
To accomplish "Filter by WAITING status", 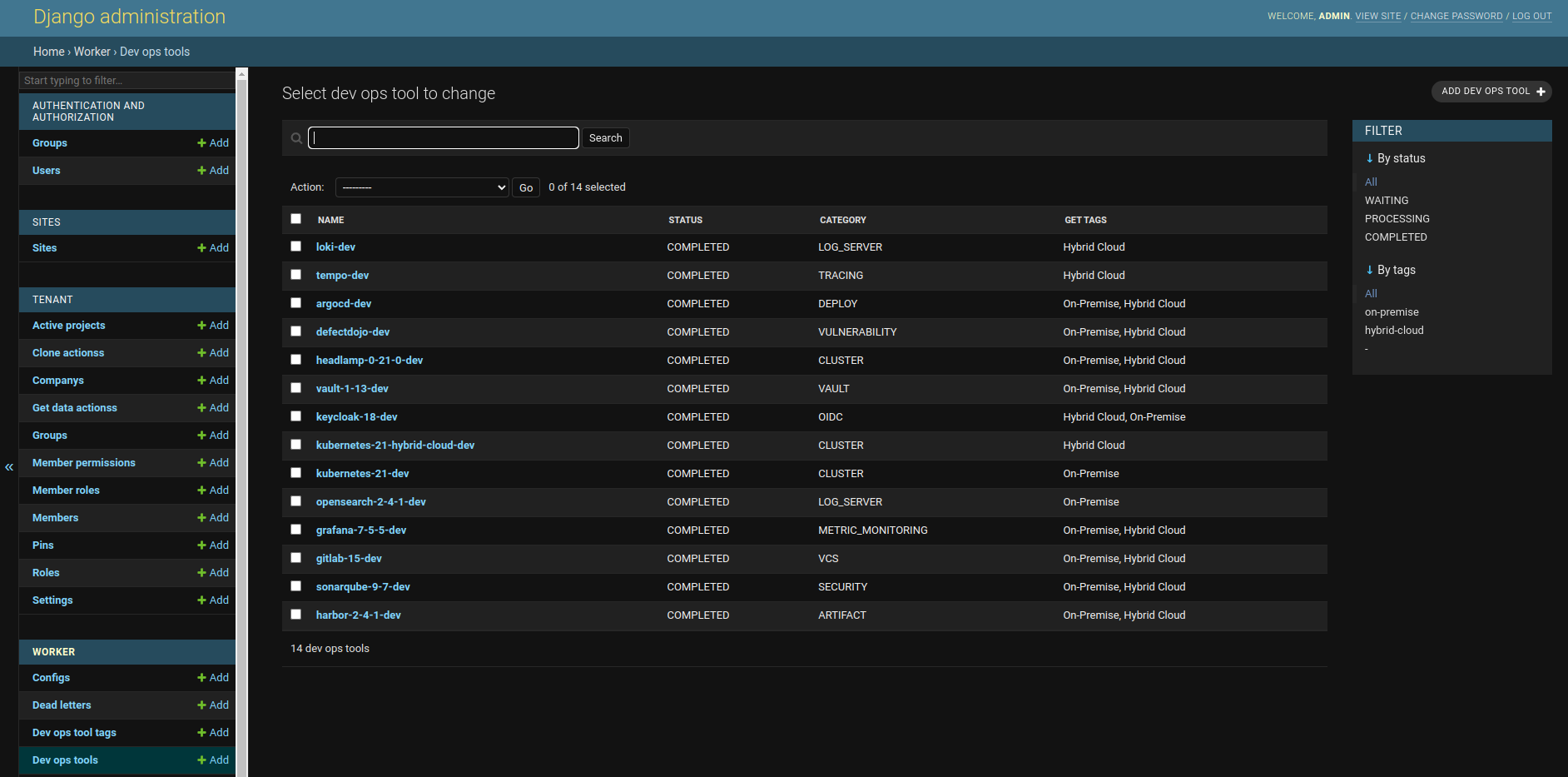I will (1387, 201).
